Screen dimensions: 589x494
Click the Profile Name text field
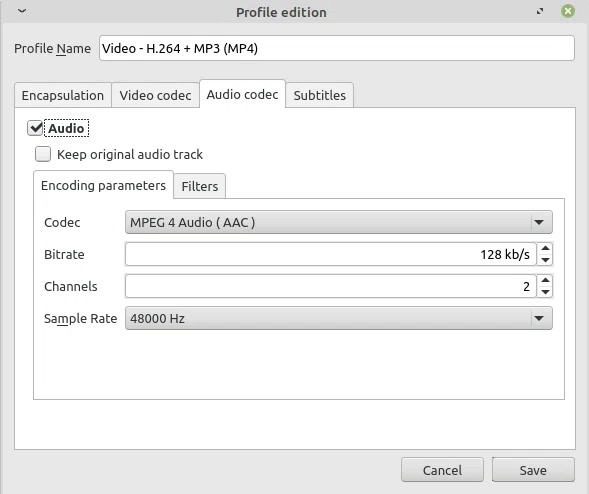click(x=337, y=48)
